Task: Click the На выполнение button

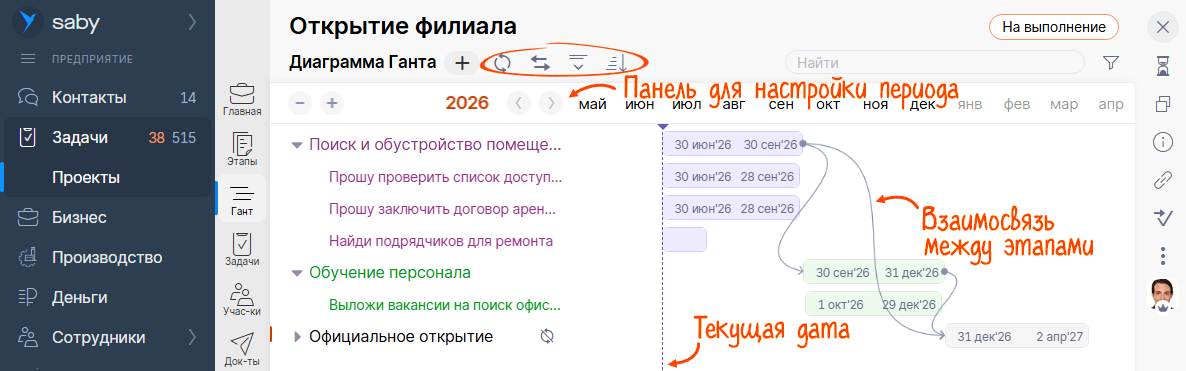Action: (1054, 26)
